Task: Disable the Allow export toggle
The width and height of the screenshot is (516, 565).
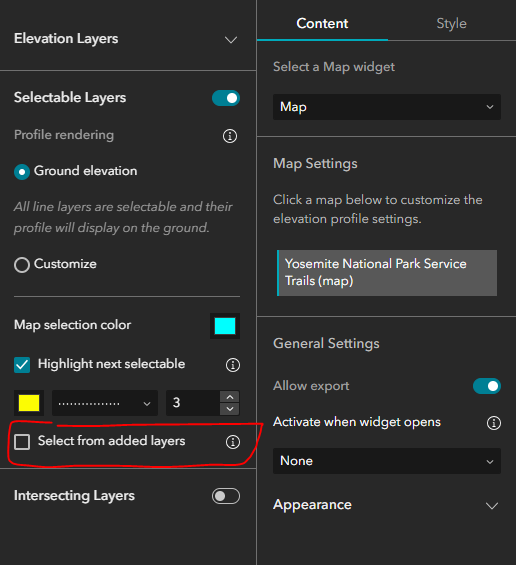Action: (x=487, y=386)
